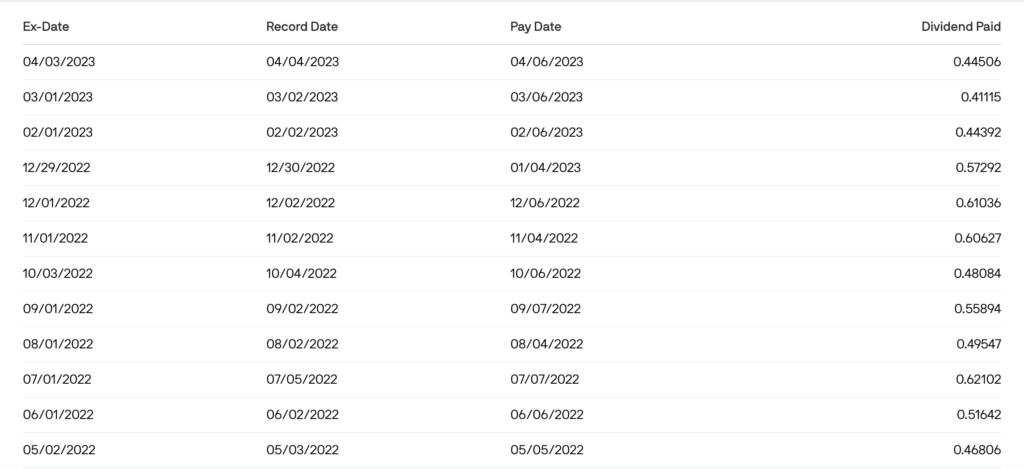This screenshot has height=469, width=1024.
Task: Click the 0.61036 dividend amount
Action: coord(977,203)
